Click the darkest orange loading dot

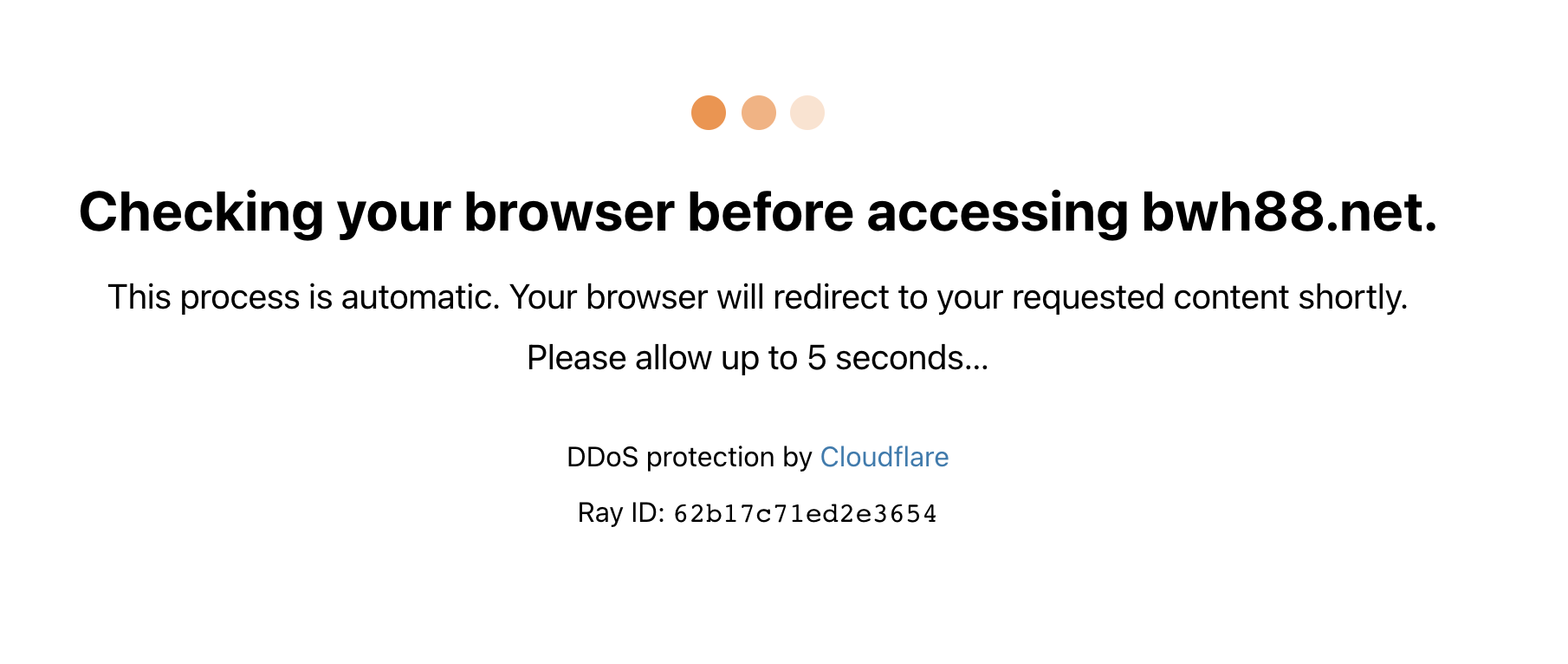(x=708, y=113)
